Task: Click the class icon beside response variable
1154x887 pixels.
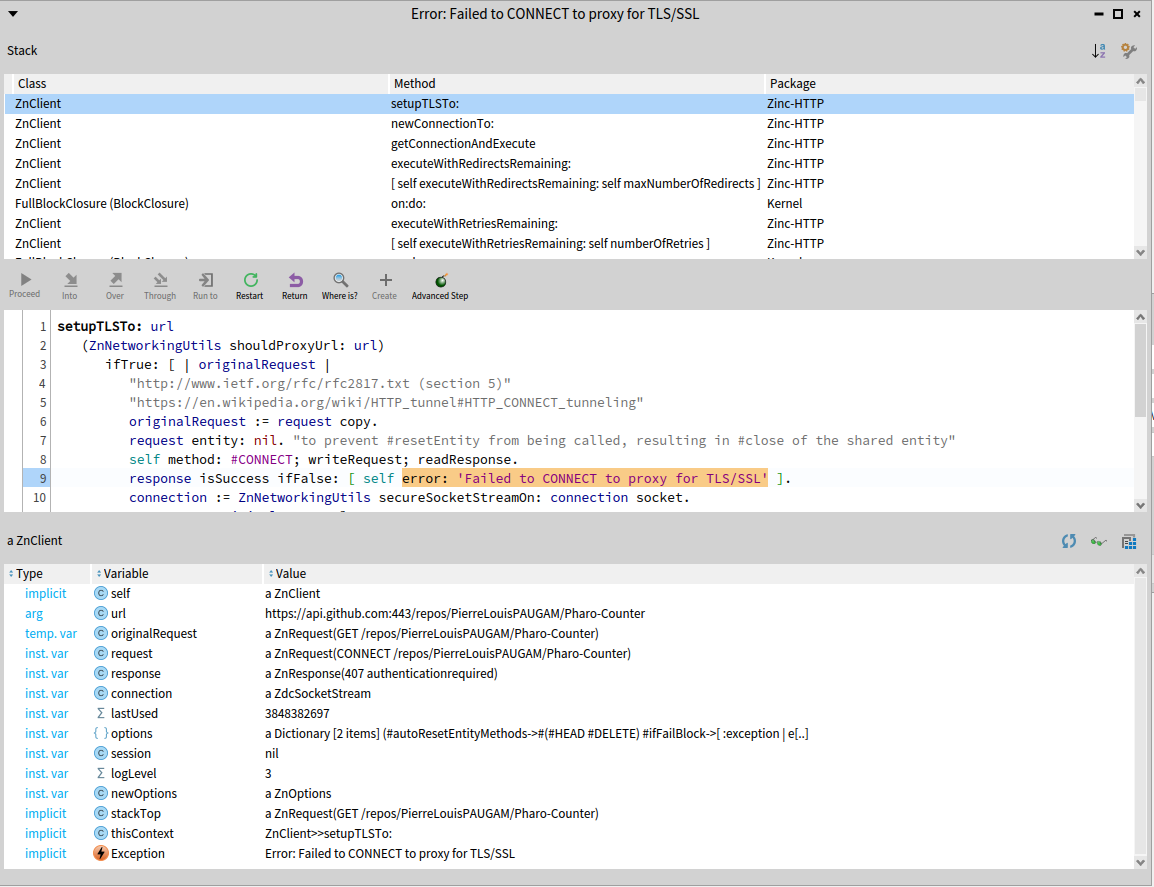Action: pos(101,674)
